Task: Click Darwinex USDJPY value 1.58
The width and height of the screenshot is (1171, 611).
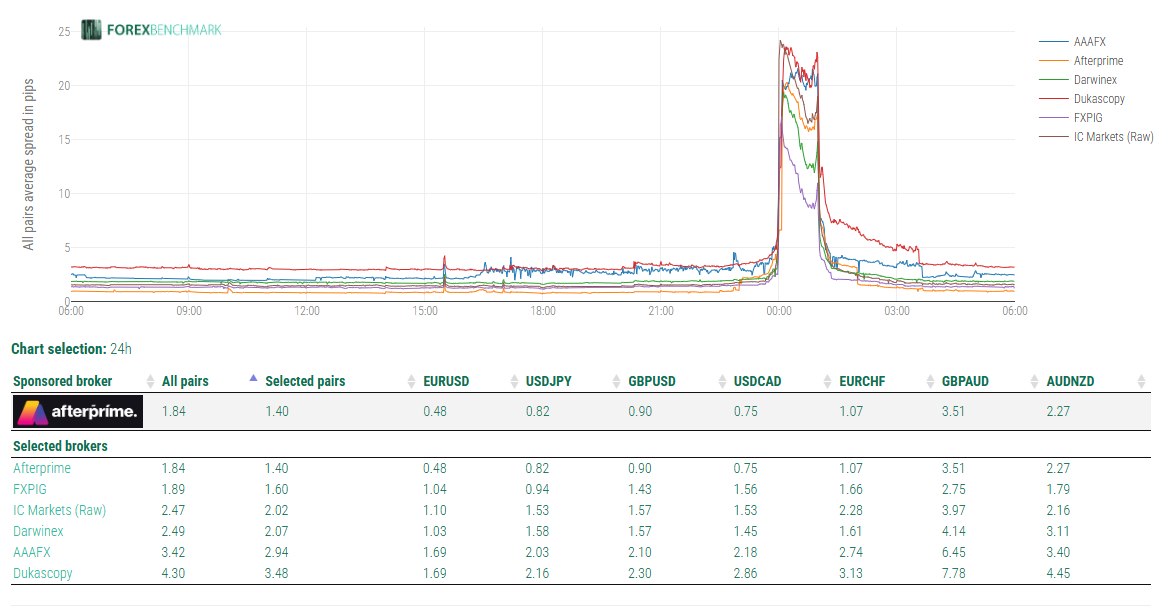Action: tap(537, 531)
